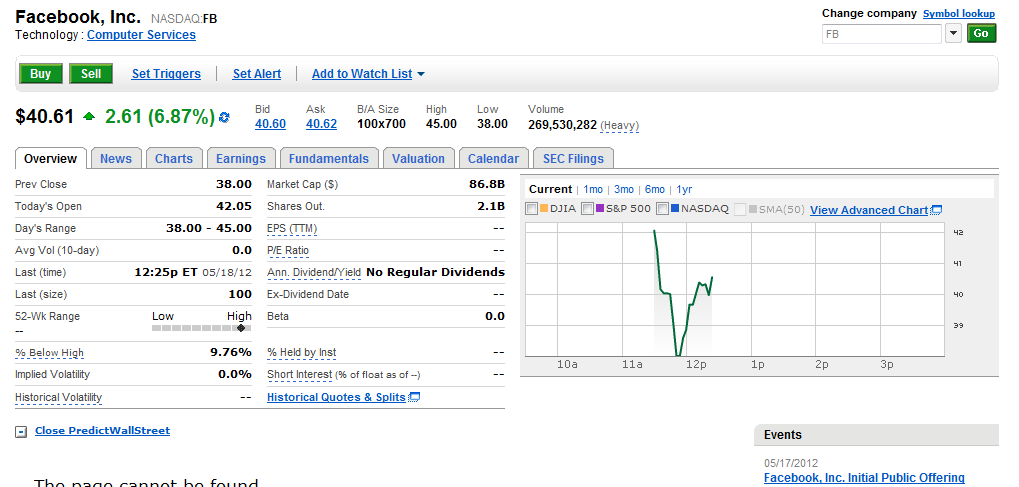Select the Overview tab
Image resolution: width=1019 pixels, height=487 pixels.
click(x=51, y=159)
